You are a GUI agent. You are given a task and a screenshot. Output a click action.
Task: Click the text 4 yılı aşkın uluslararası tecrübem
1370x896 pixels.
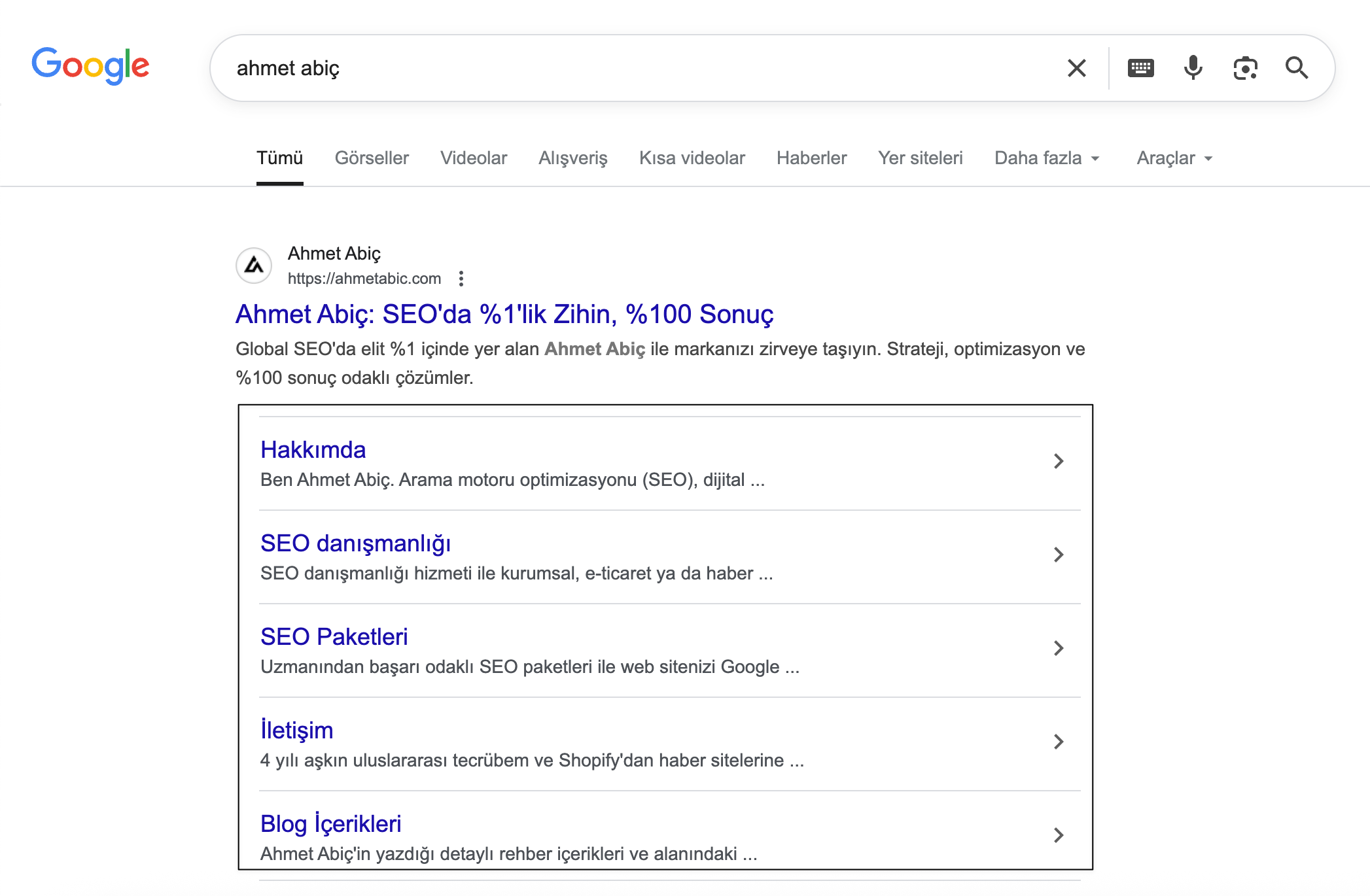tap(532, 761)
